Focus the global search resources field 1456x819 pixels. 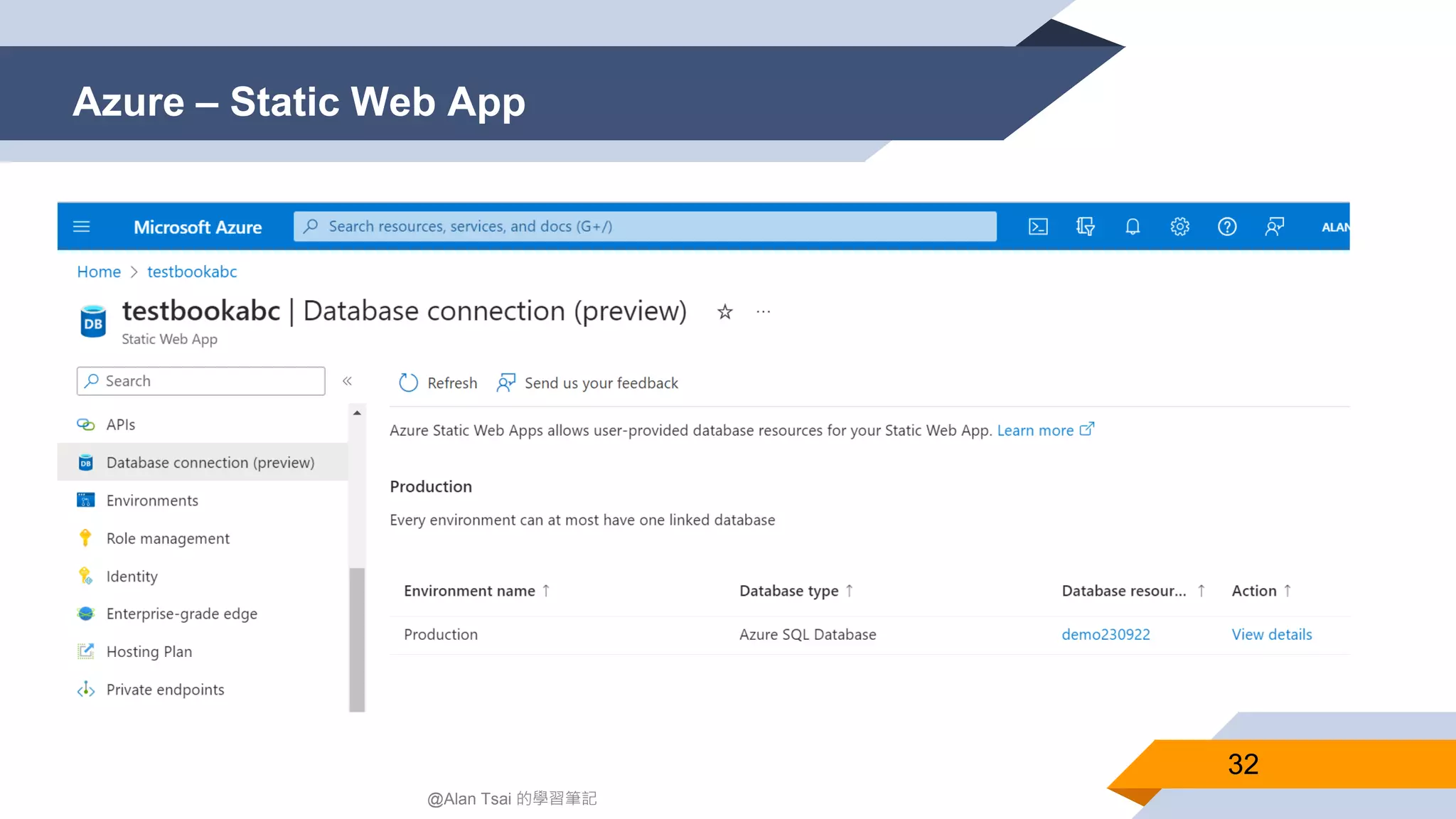(x=645, y=226)
